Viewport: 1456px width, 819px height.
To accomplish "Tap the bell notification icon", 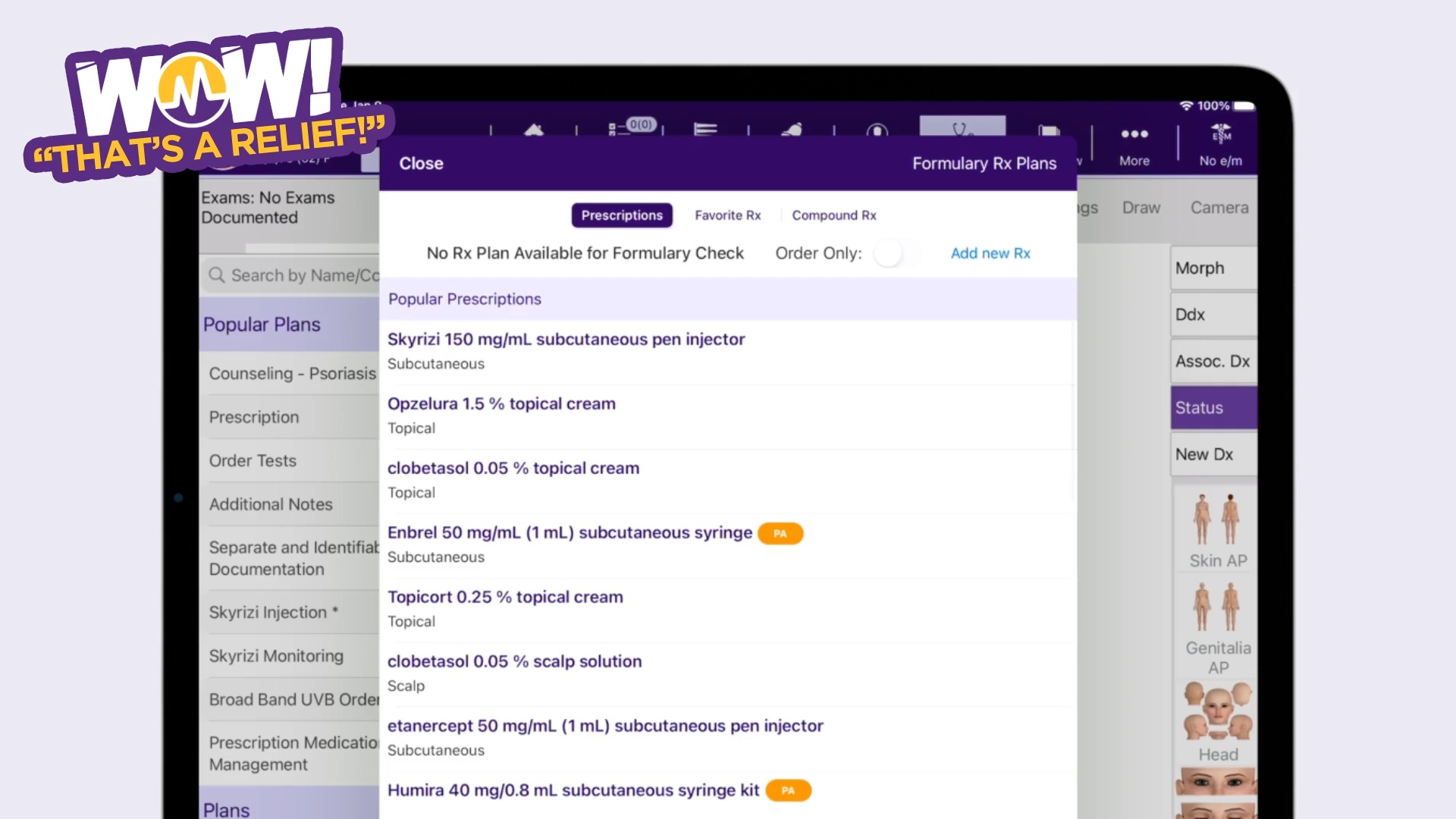I will 790,131.
